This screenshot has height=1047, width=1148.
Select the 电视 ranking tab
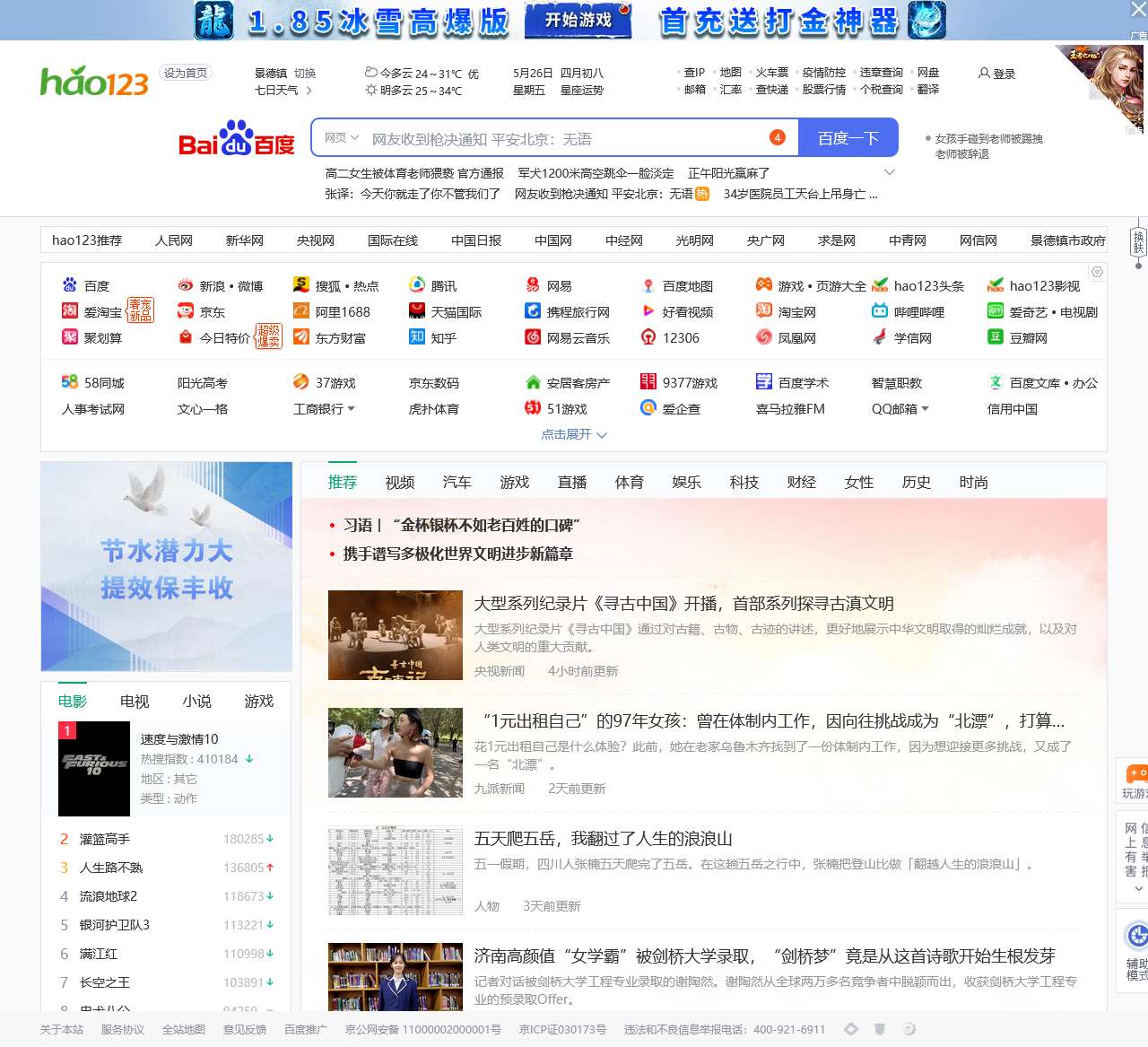135,702
